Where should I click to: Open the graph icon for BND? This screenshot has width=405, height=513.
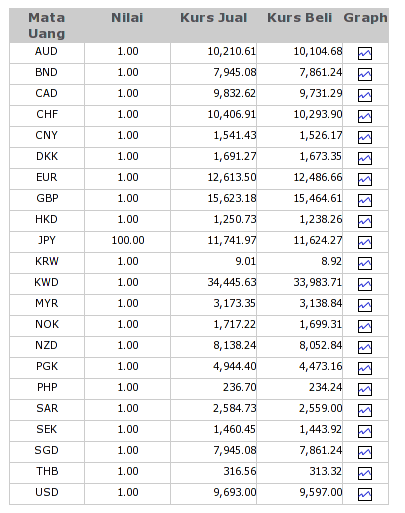pyautogui.click(x=365, y=74)
